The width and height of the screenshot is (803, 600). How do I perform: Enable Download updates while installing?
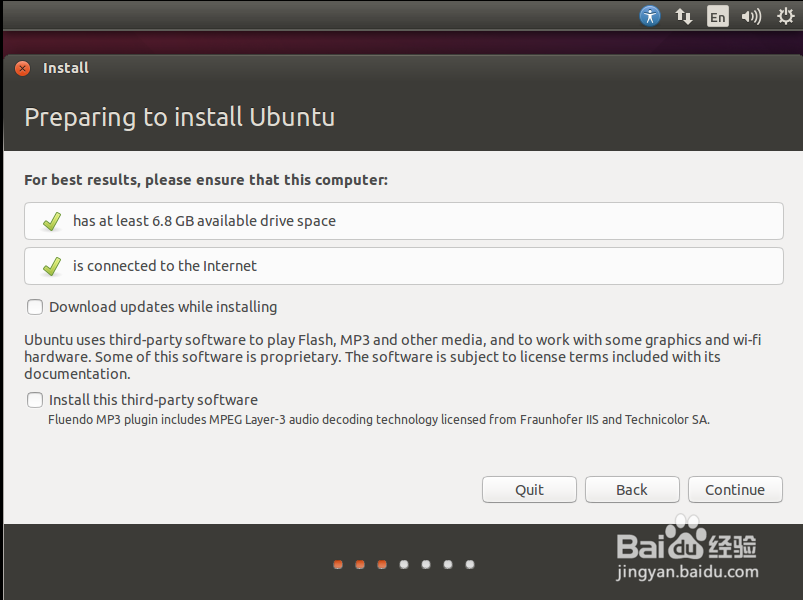point(35,307)
